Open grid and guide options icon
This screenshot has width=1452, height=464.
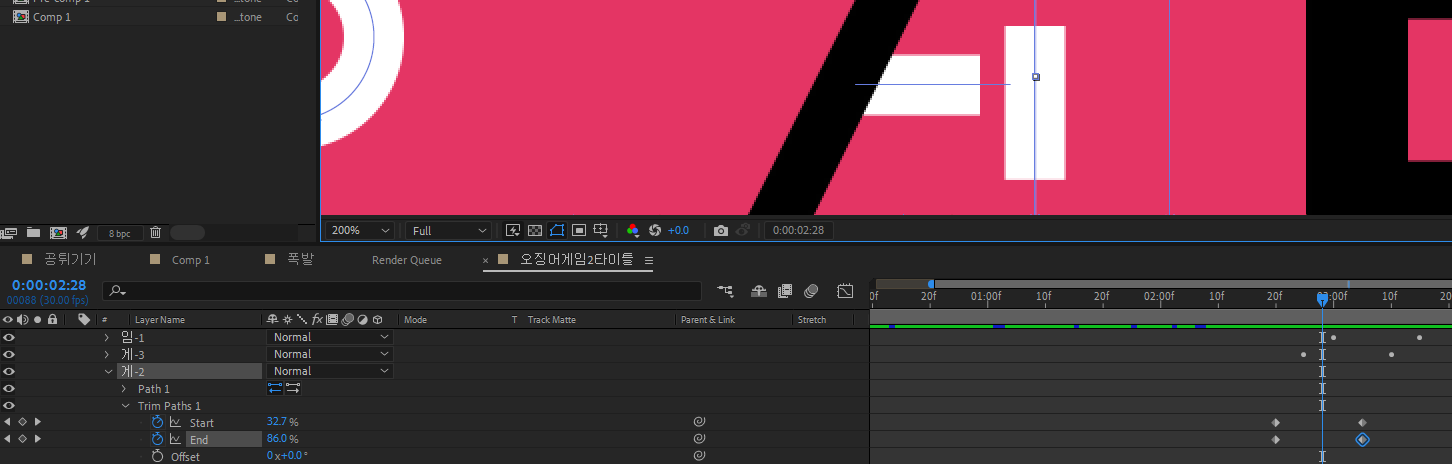point(601,230)
